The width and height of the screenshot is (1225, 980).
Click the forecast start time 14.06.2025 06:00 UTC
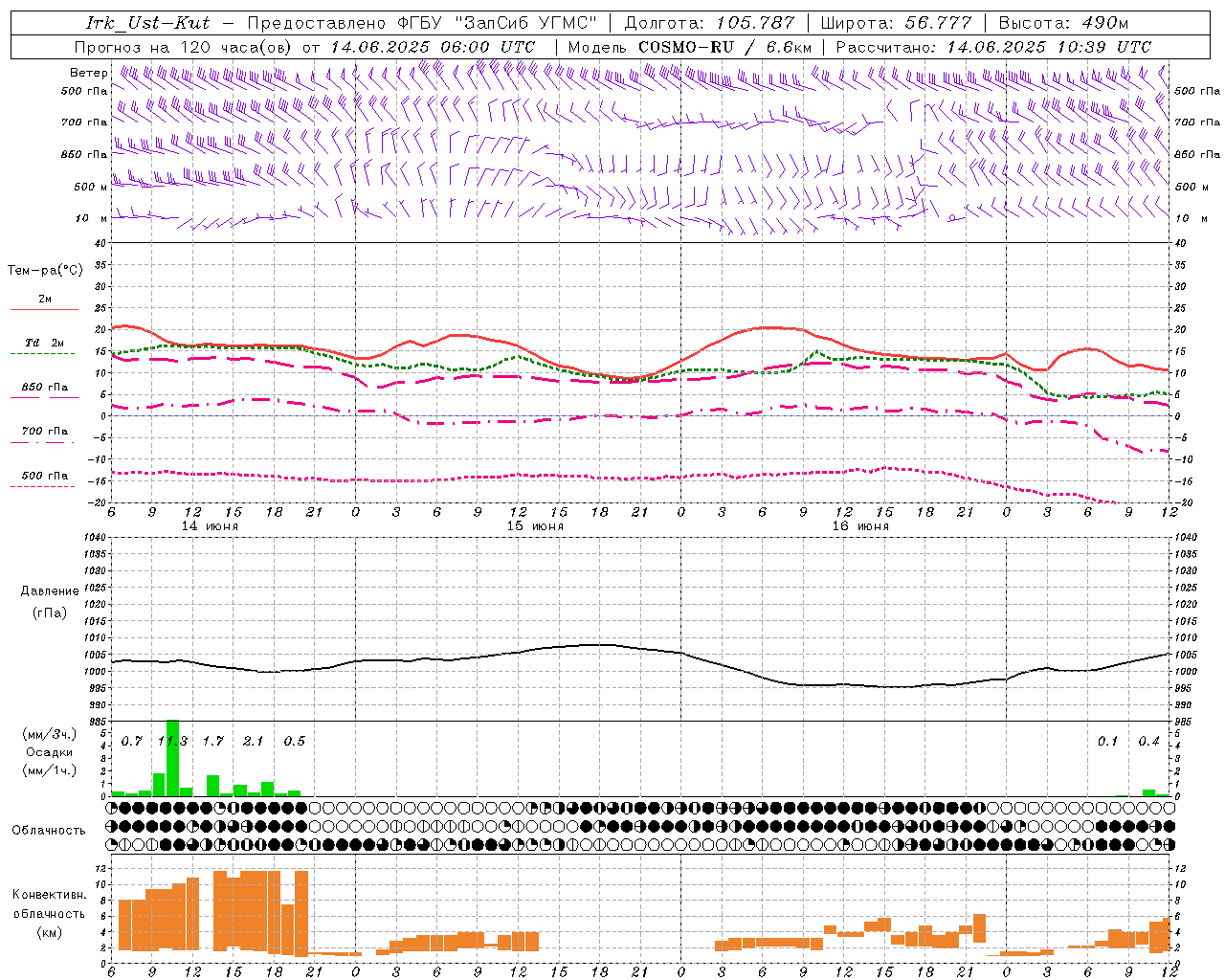[433, 47]
